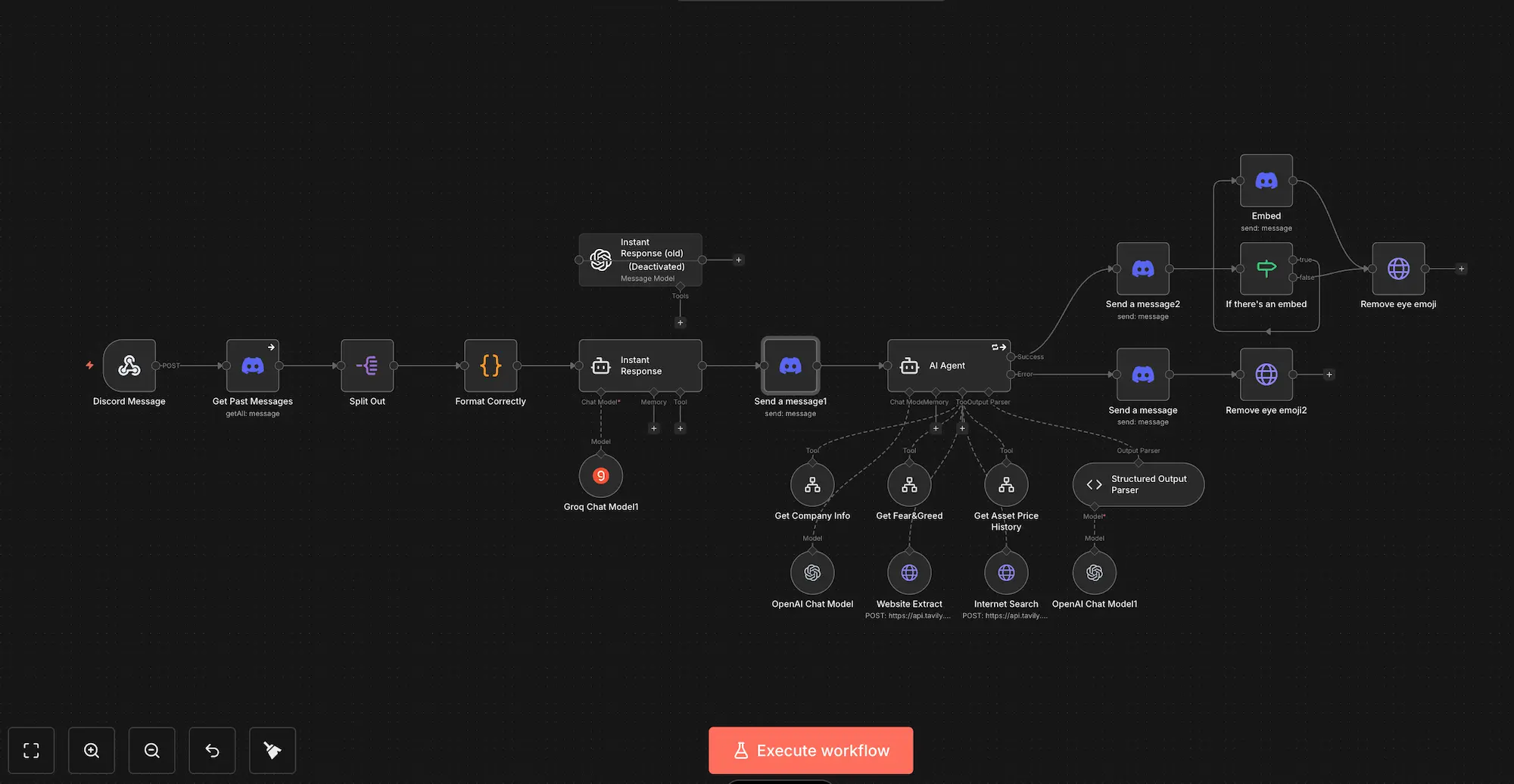Select the Get Fear&Greed tool node
Image resolution: width=1514 pixels, height=784 pixels.
[x=908, y=484]
